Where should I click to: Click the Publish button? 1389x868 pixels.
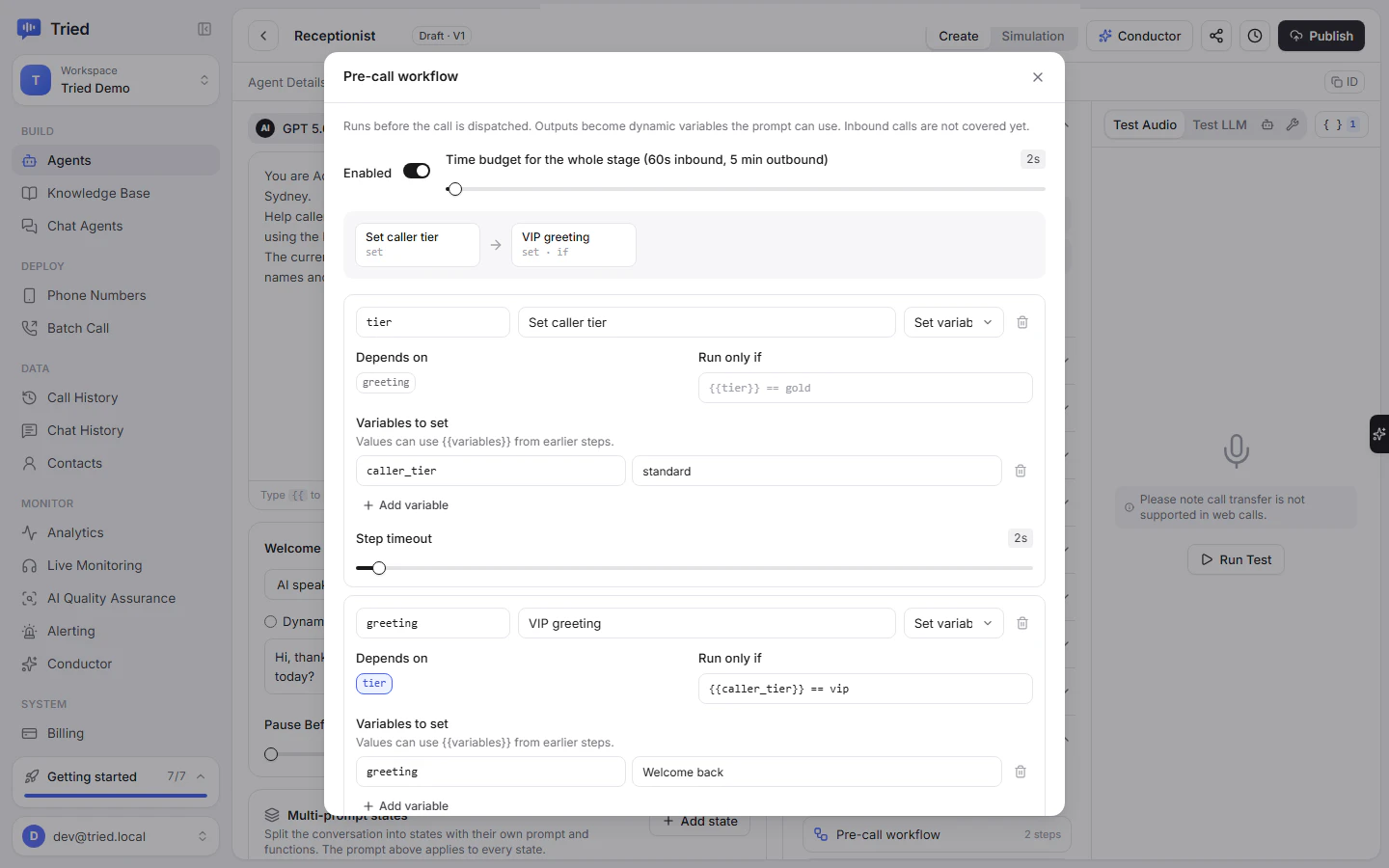click(x=1321, y=36)
